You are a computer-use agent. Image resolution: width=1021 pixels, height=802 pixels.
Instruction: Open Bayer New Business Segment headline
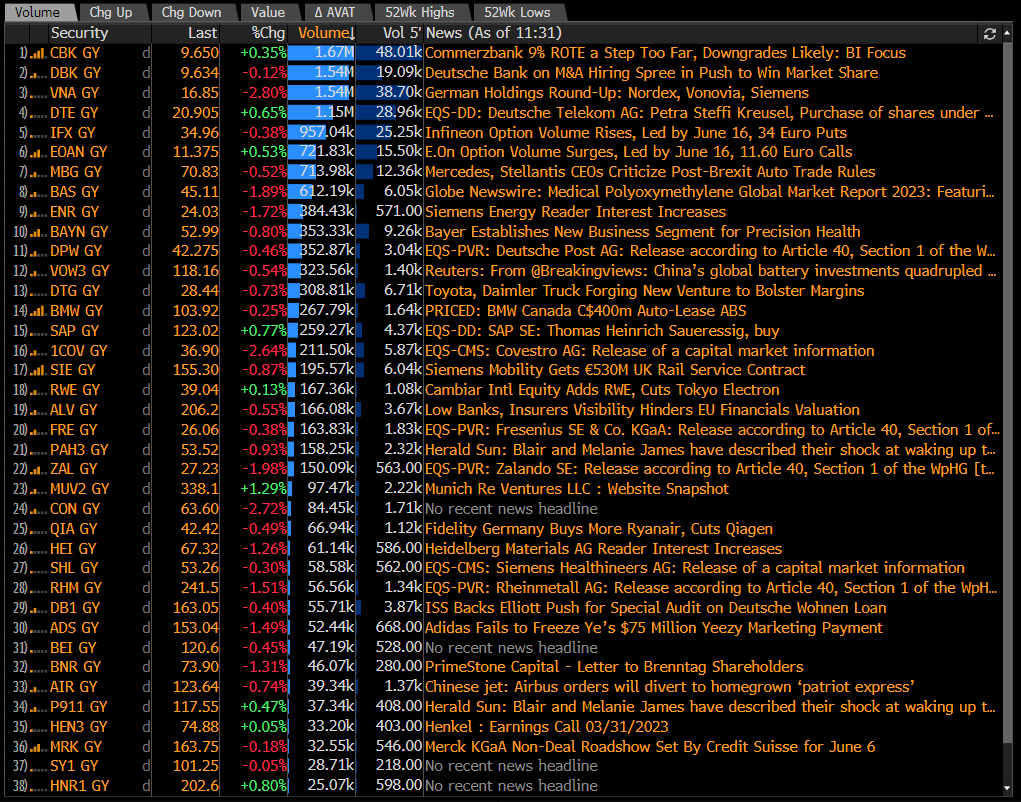pyautogui.click(x=642, y=232)
